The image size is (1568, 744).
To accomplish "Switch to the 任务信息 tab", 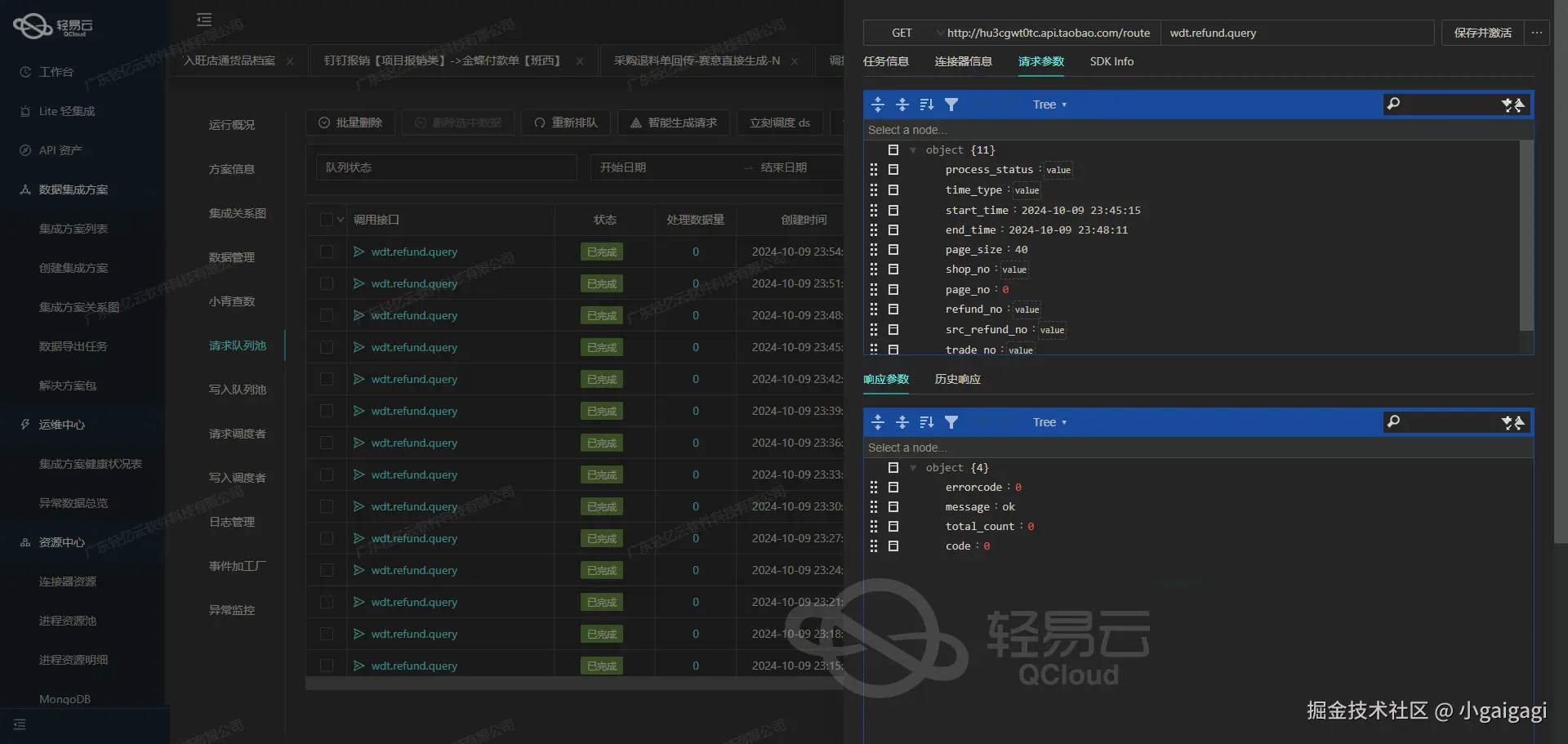I will (886, 61).
